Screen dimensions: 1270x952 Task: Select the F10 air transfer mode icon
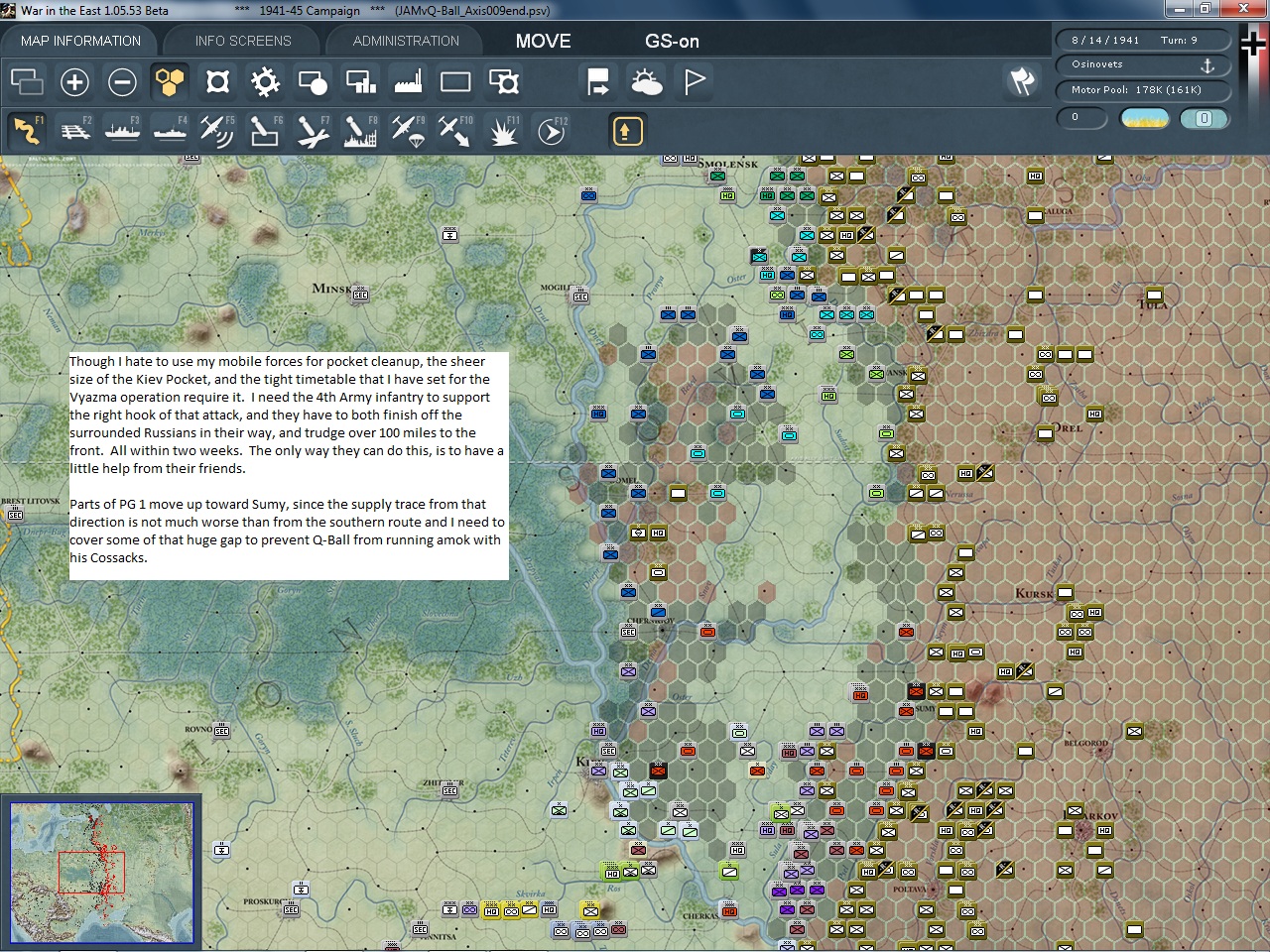[455, 131]
